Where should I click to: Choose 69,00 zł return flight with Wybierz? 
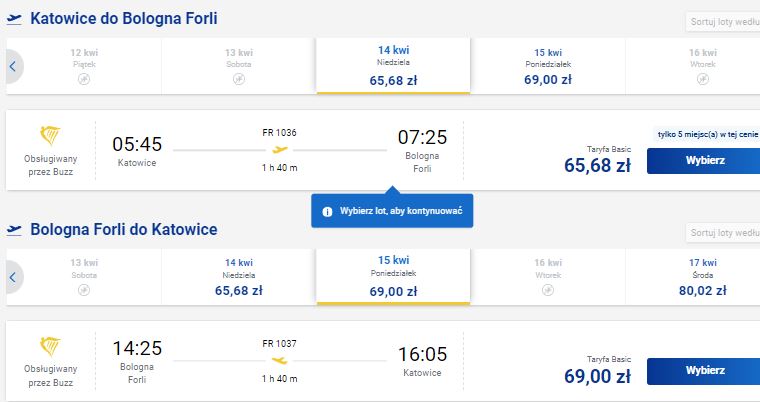[703, 371]
